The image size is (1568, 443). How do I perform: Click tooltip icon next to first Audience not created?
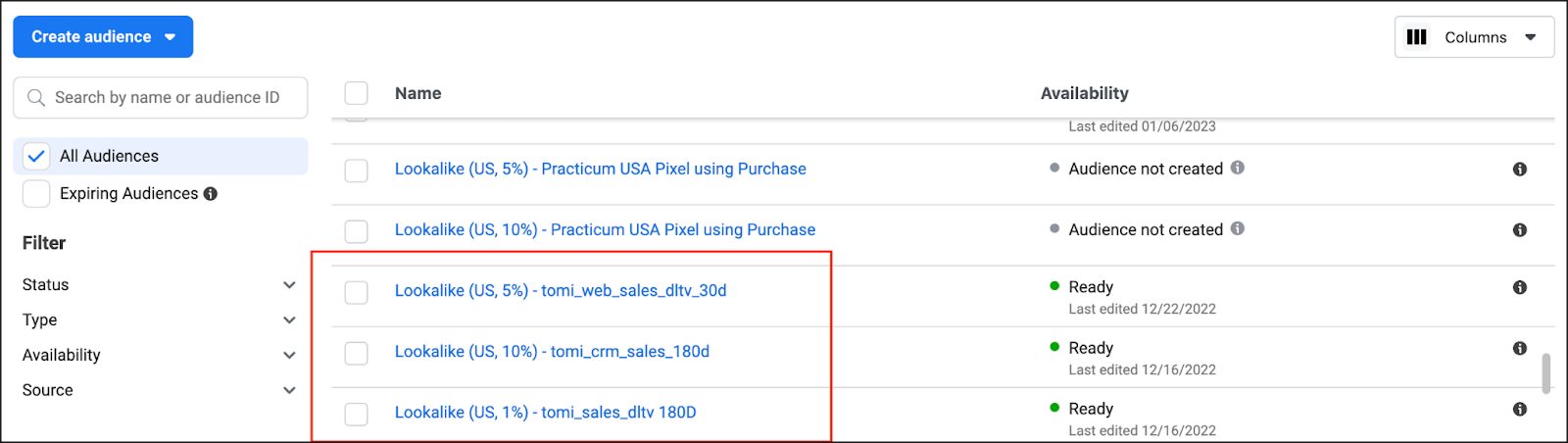point(1238,168)
